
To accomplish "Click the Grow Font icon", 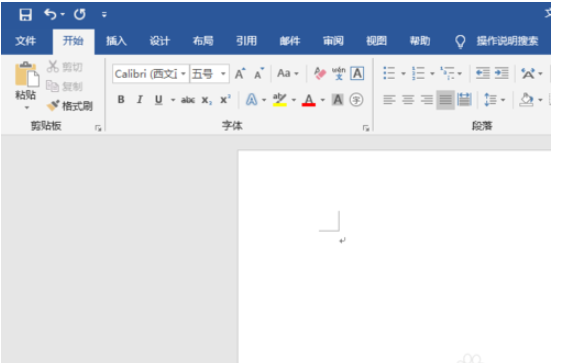I will 240,74.
